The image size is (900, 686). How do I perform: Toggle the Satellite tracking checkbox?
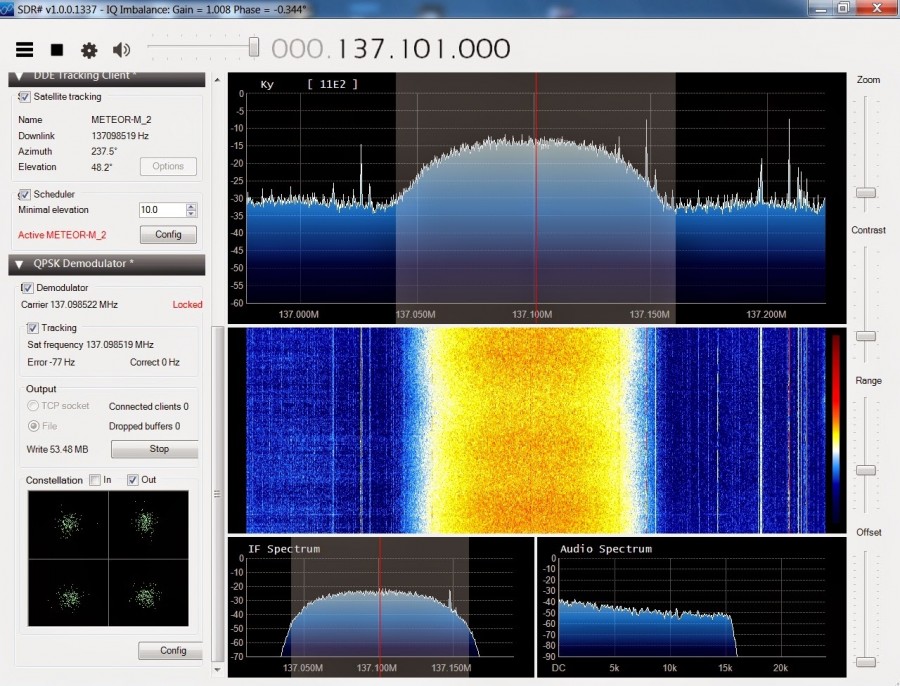[25, 97]
